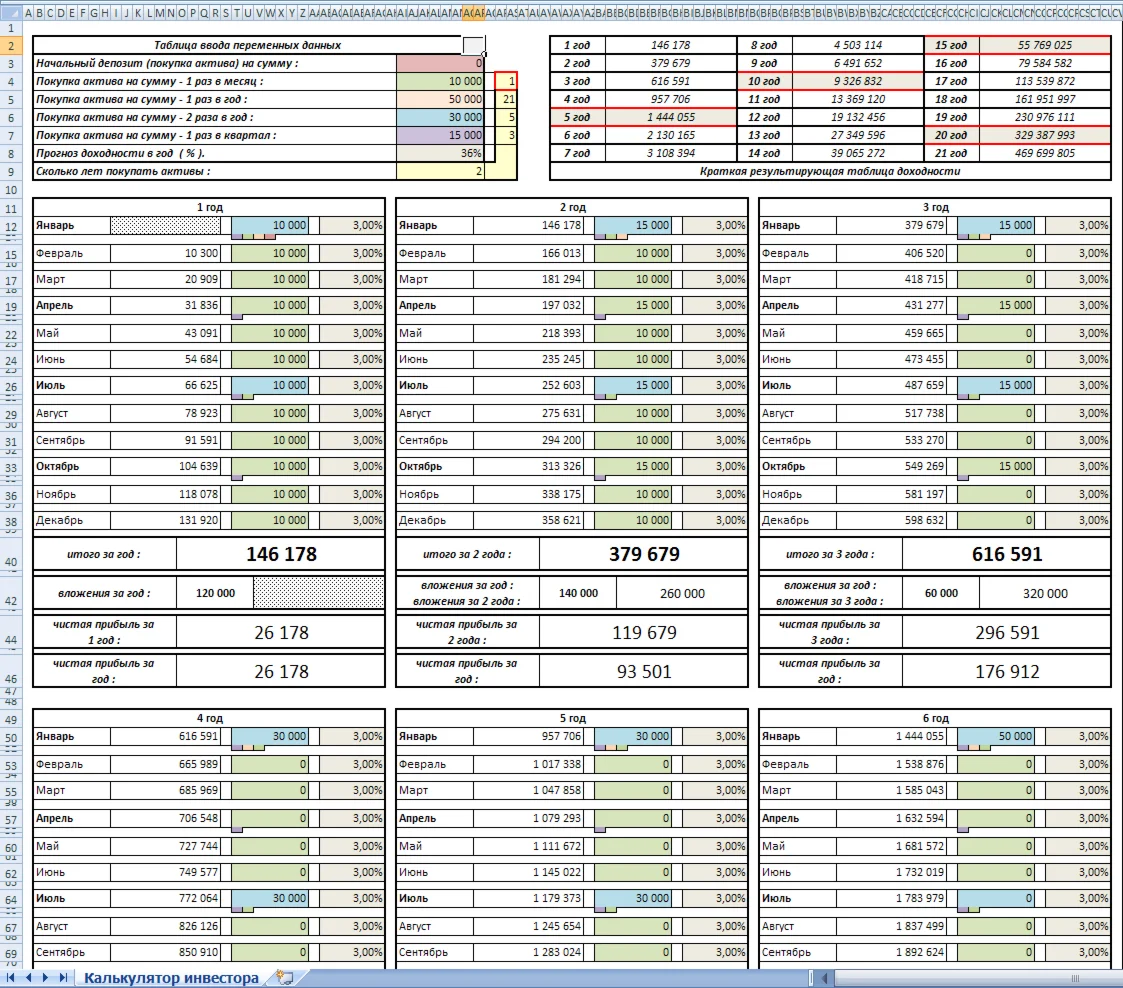Select the 21 год value 469 699 805
This screenshot has width=1123, height=988.
1045,152
